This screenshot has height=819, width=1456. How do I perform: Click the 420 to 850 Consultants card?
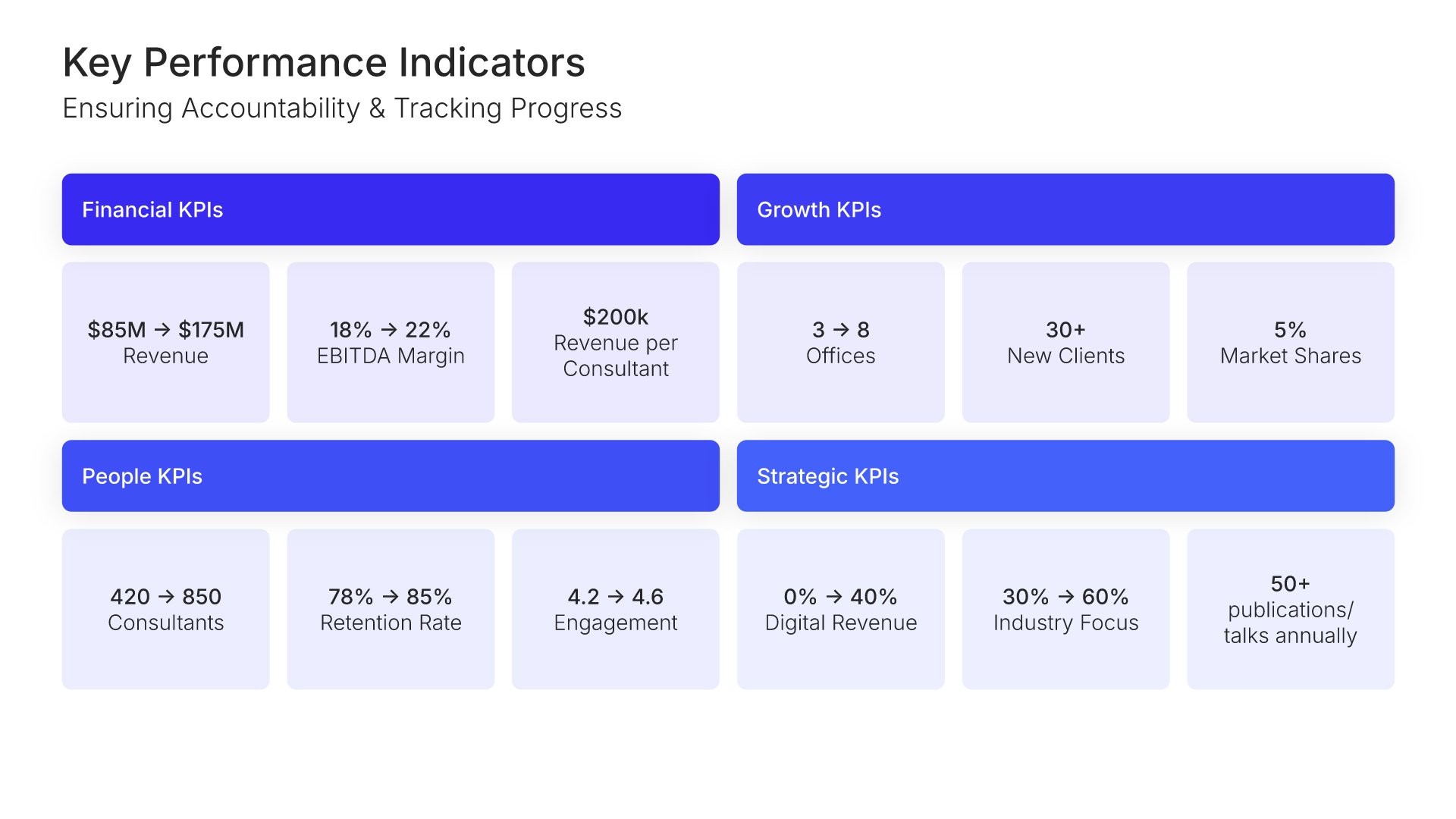(x=165, y=610)
